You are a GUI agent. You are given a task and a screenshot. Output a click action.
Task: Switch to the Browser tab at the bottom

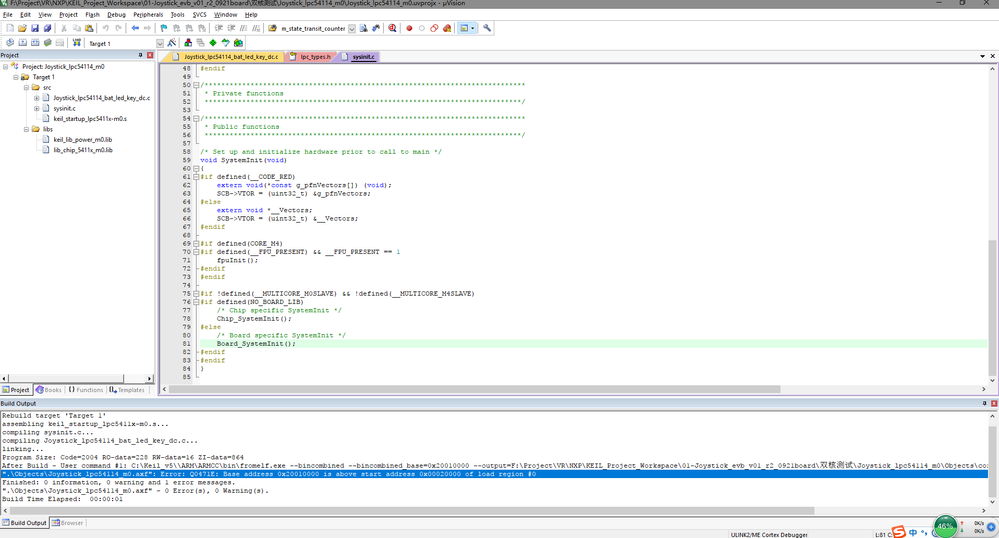point(68,523)
